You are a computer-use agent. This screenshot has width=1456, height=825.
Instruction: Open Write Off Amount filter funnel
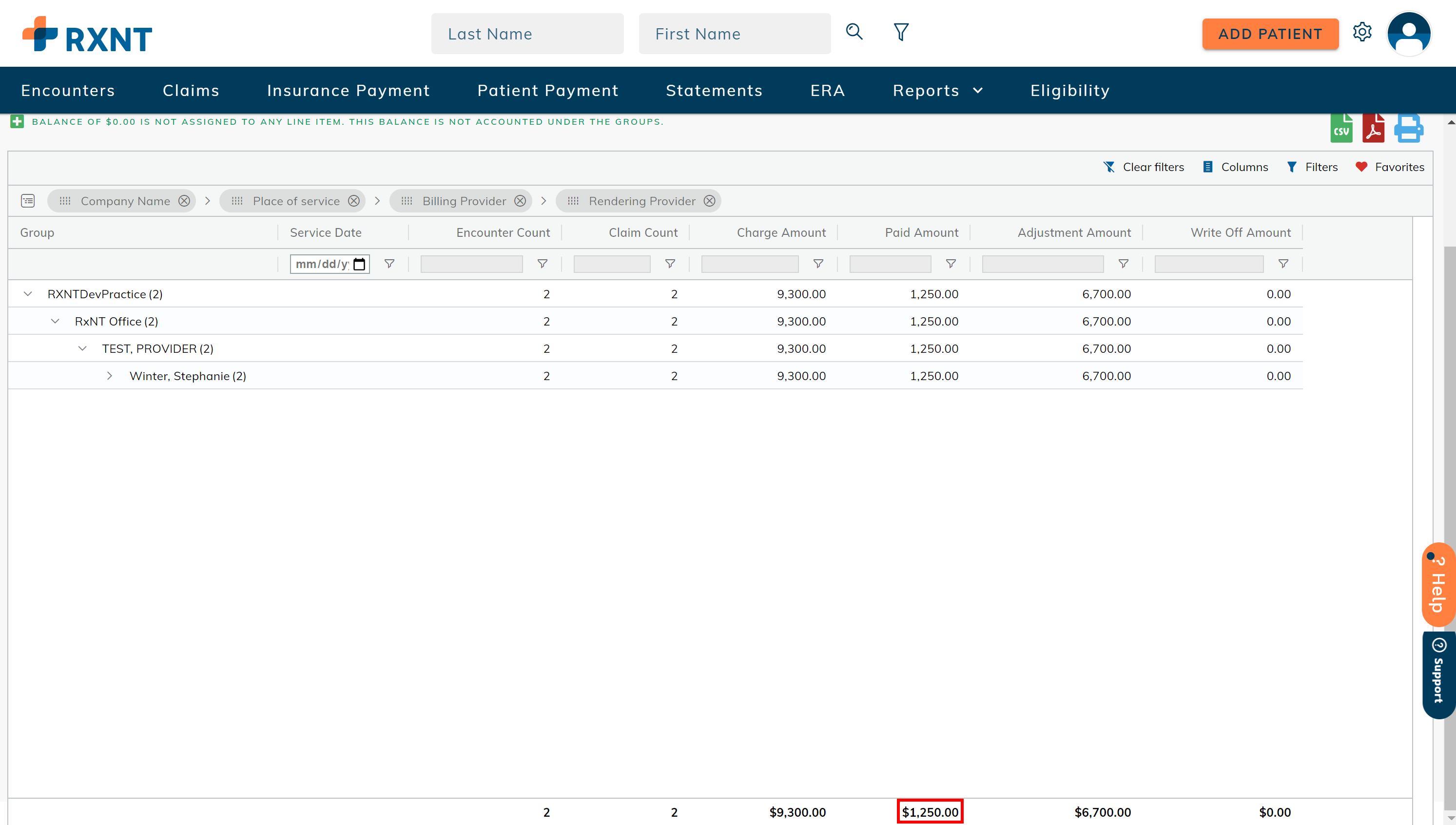[1284, 264]
